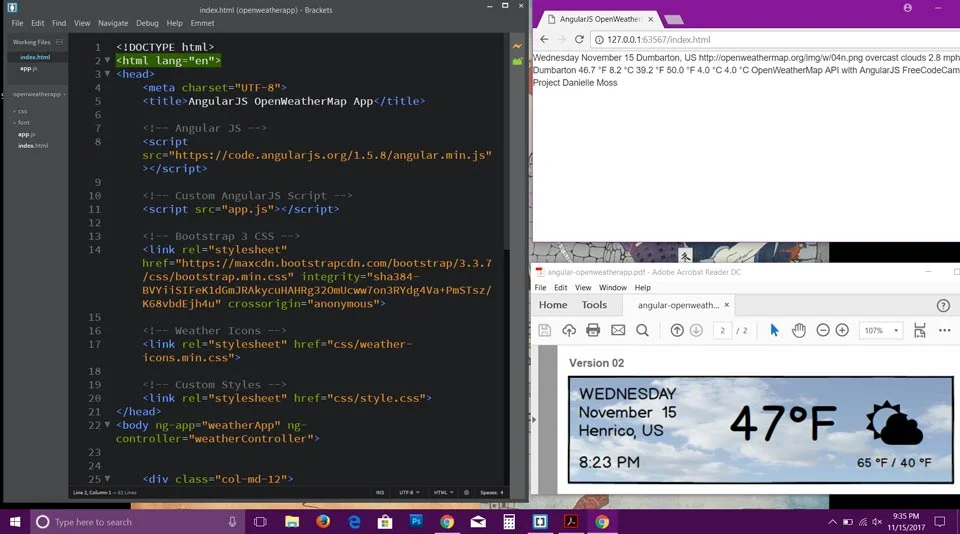Click the Acrobat page number field
This screenshot has height=534, width=960.
pos(722,330)
